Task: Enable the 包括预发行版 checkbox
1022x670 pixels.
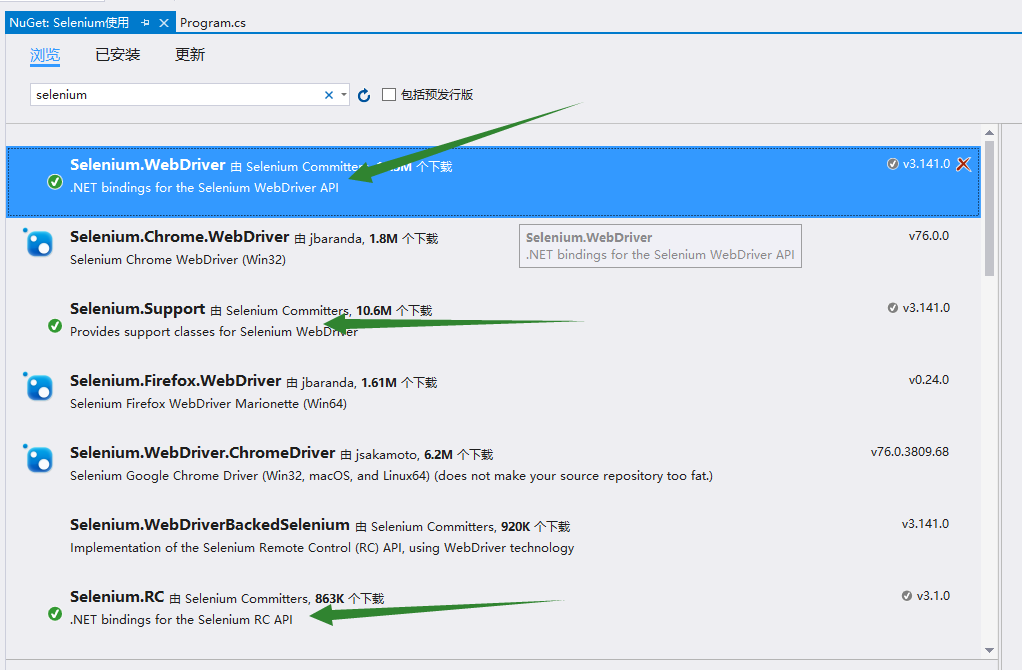Action: tap(388, 94)
